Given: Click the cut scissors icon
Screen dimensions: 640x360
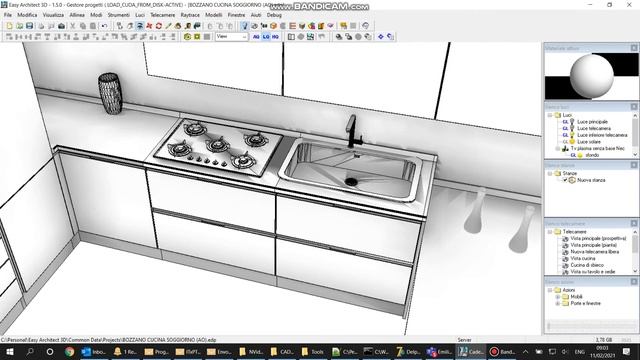Looking at the screenshot, I should [x=73, y=26].
